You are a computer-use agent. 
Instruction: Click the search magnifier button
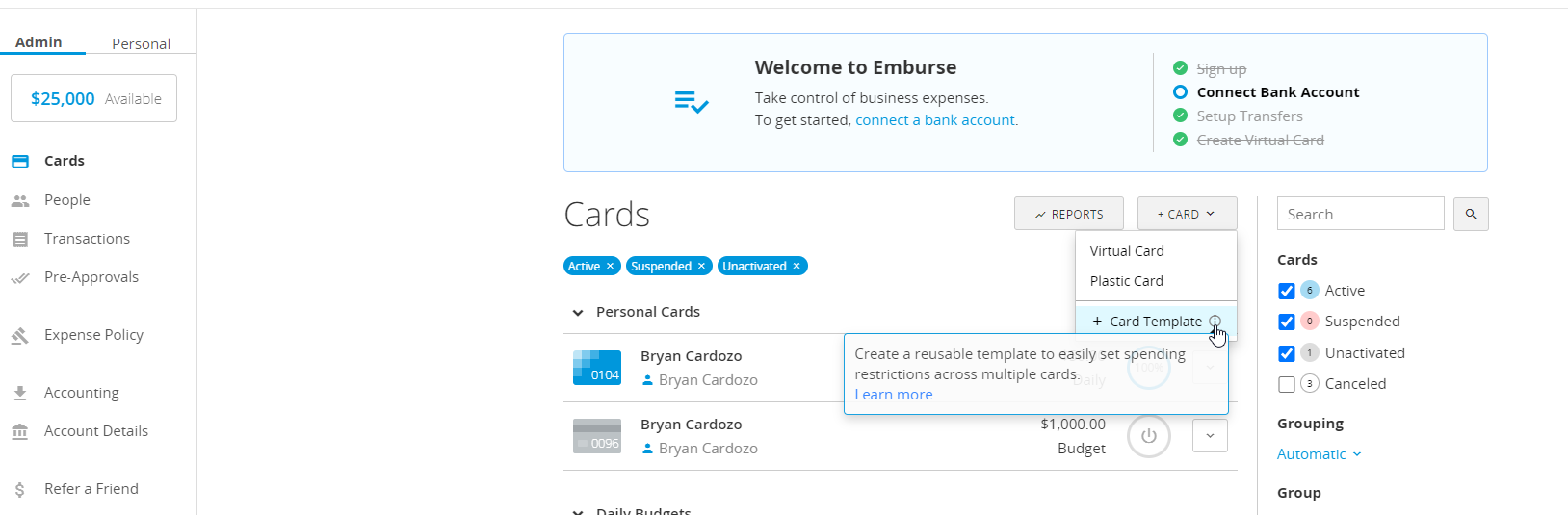[1471, 214]
